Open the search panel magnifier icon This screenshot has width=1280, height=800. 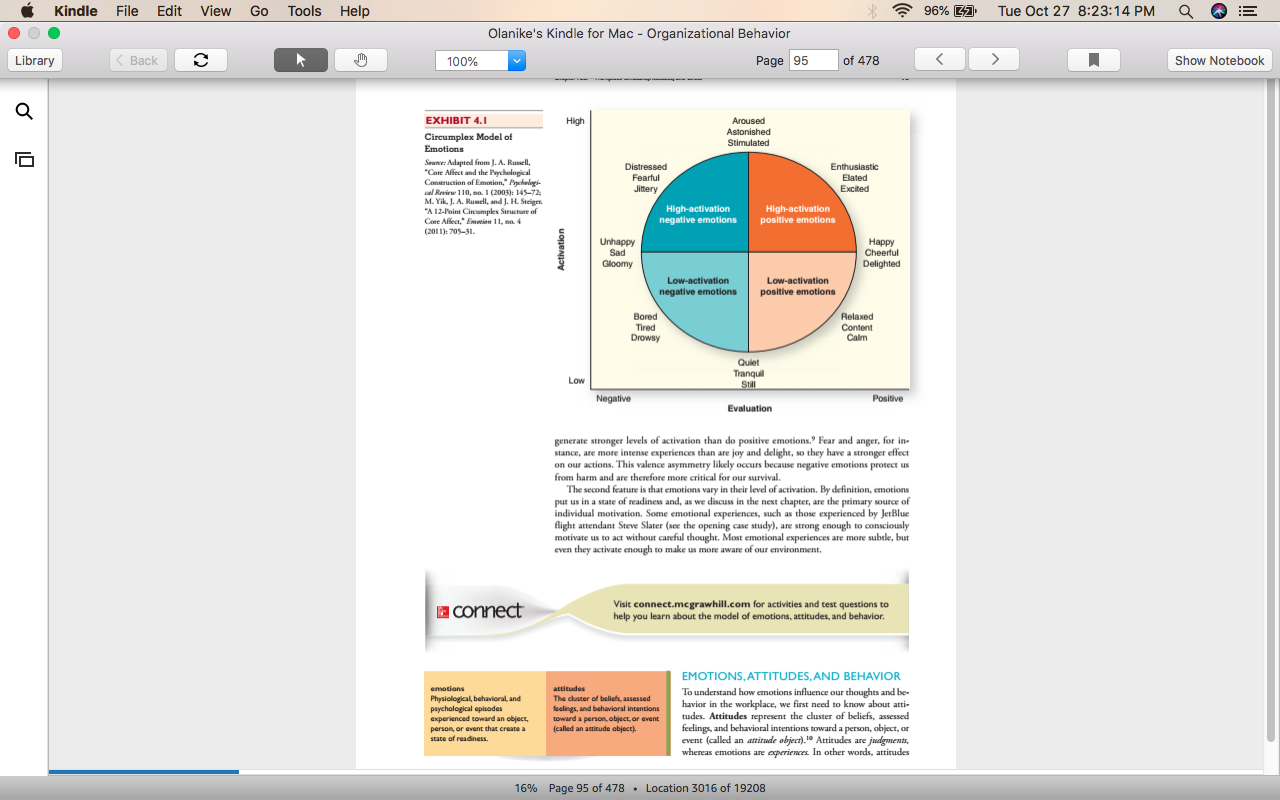[24, 112]
